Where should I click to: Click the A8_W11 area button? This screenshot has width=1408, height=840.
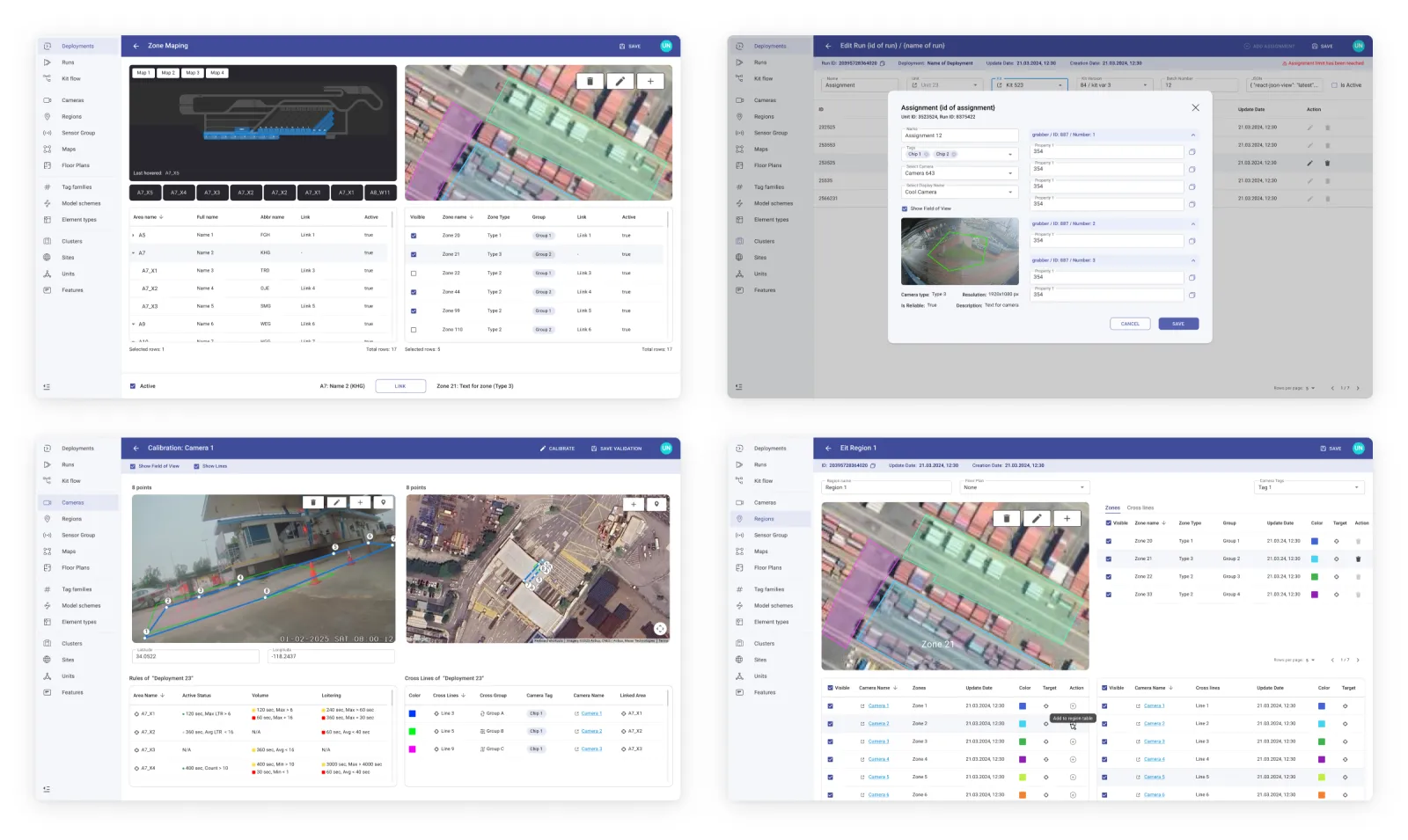[380, 192]
